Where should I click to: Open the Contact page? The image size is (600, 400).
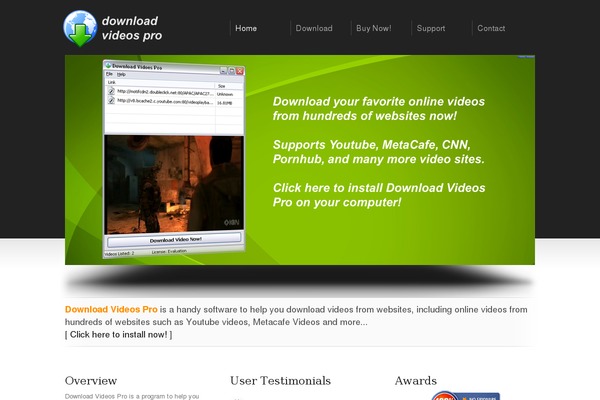491,28
